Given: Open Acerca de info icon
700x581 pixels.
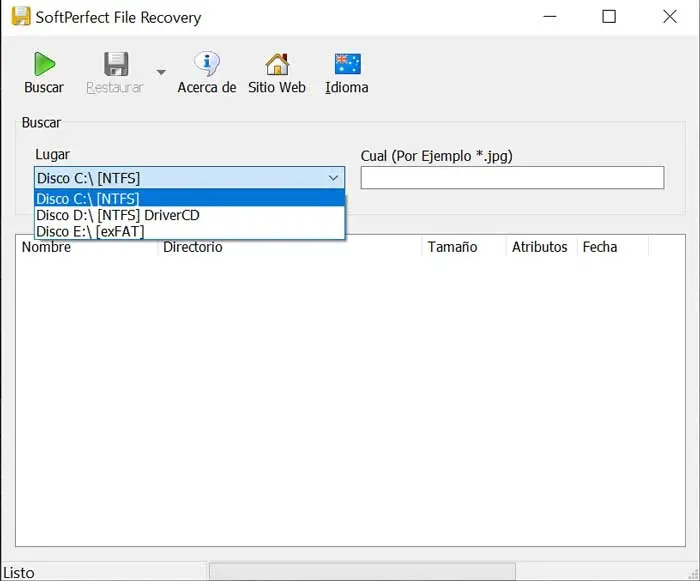Looking at the screenshot, I should (x=207, y=64).
